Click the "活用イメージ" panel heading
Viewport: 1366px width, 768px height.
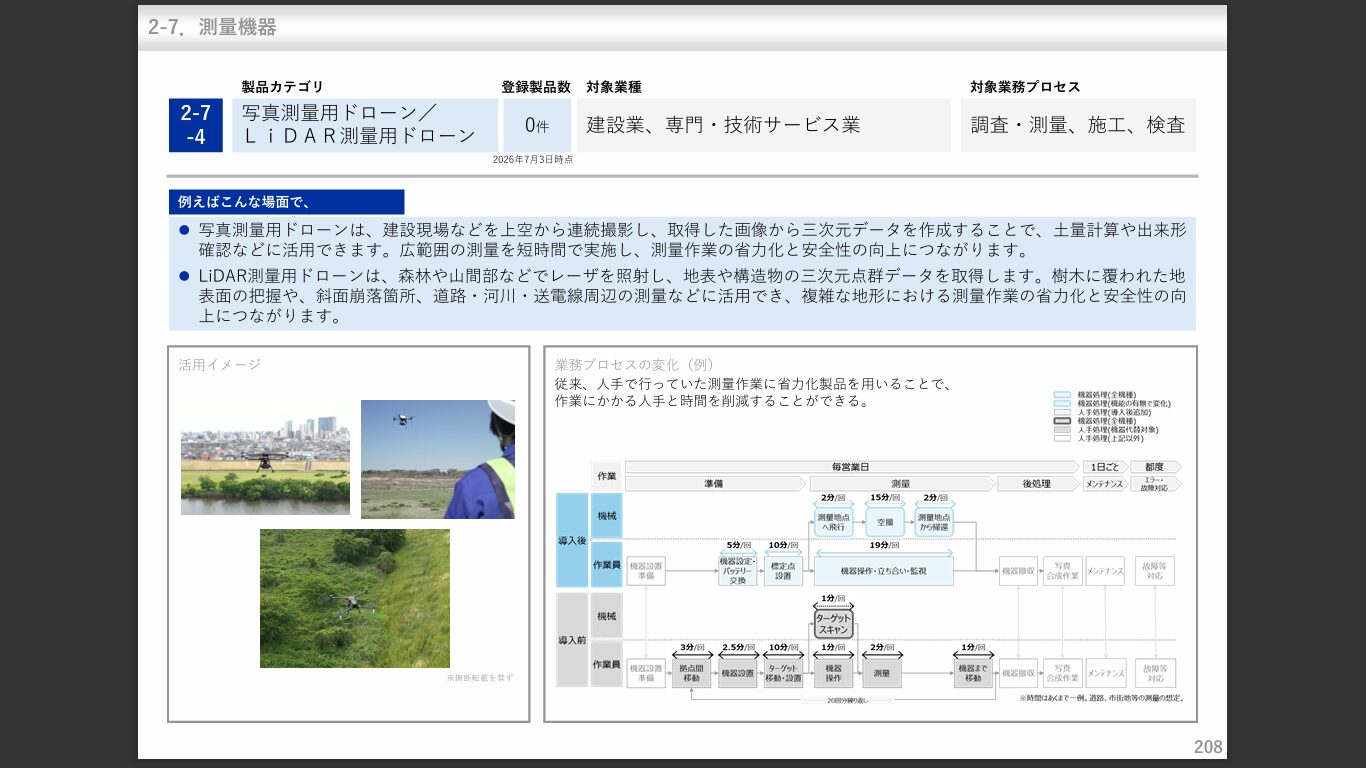pyautogui.click(x=219, y=365)
